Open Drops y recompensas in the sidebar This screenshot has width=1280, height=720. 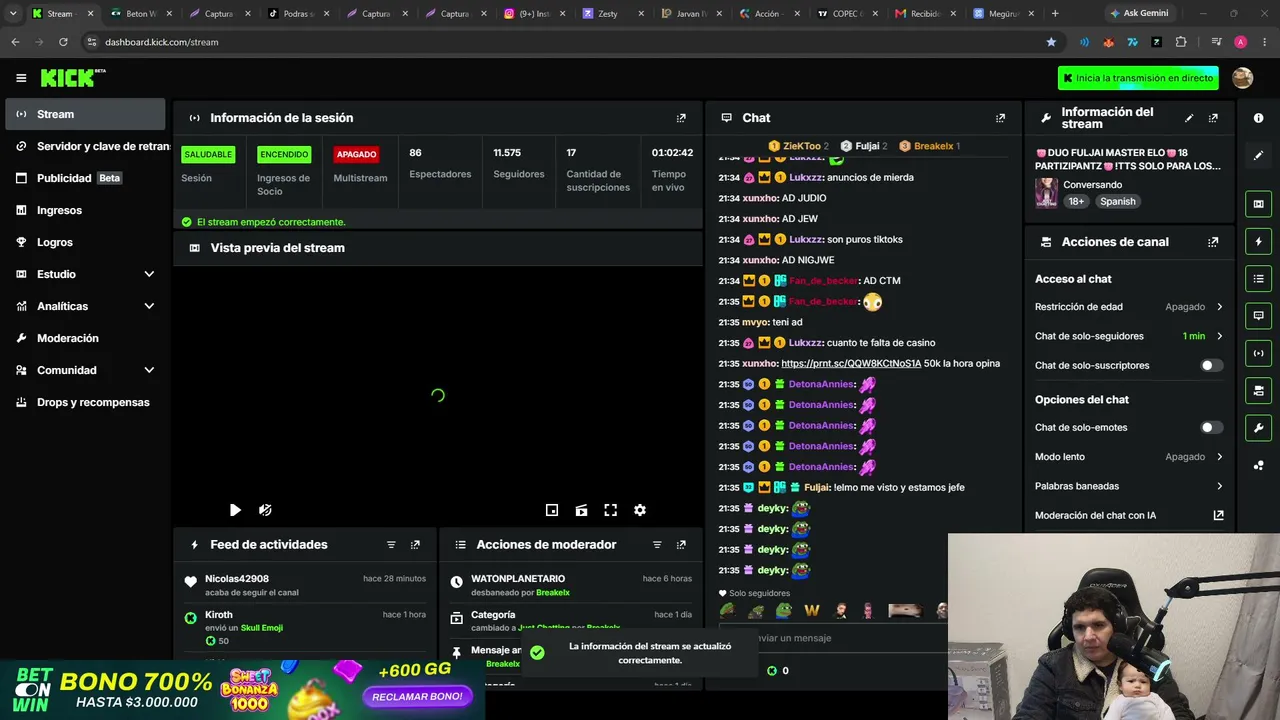pyautogui.click(x=85, y=402)
